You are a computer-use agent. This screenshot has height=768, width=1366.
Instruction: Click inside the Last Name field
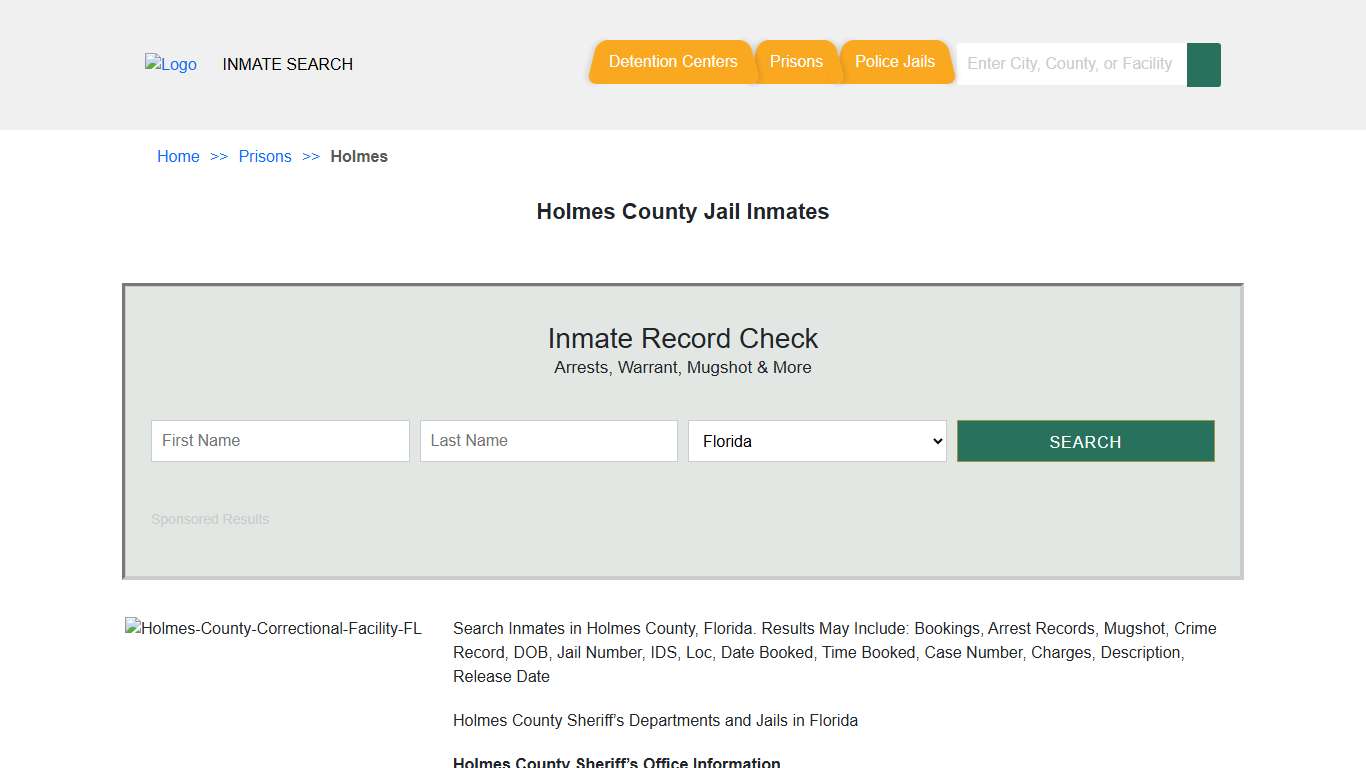pos(548,441)
